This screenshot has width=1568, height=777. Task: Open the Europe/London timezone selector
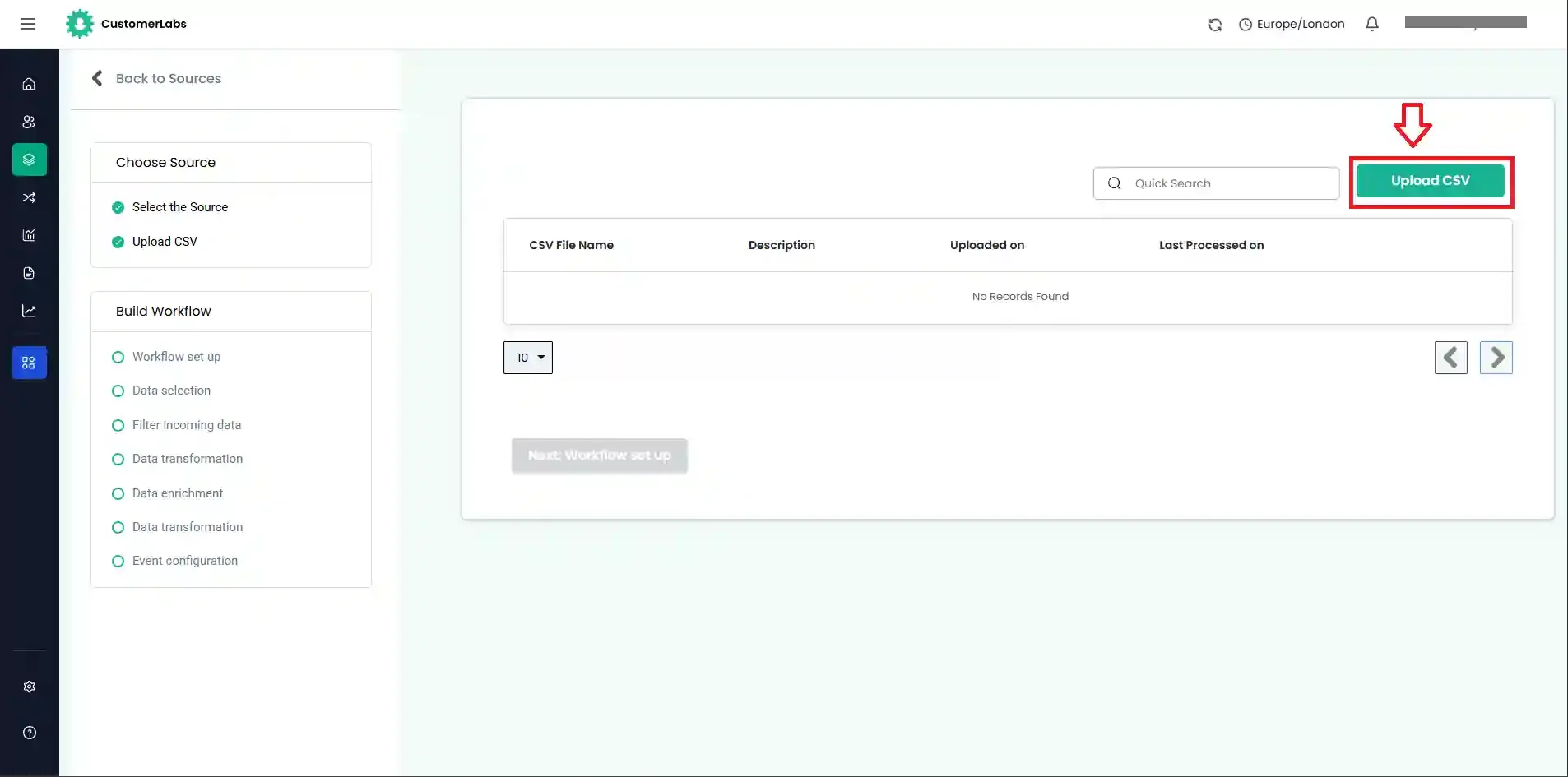pos(1292,24)
